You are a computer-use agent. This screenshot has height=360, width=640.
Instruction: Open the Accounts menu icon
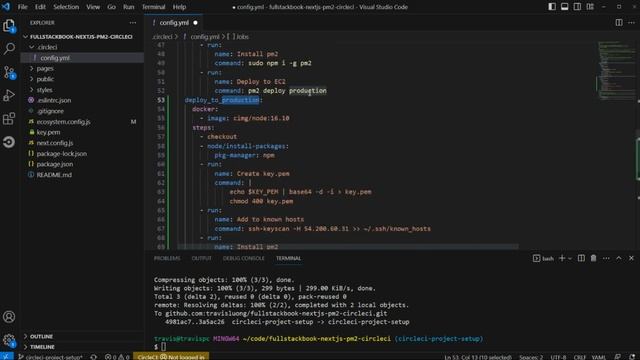pos(9,317)
